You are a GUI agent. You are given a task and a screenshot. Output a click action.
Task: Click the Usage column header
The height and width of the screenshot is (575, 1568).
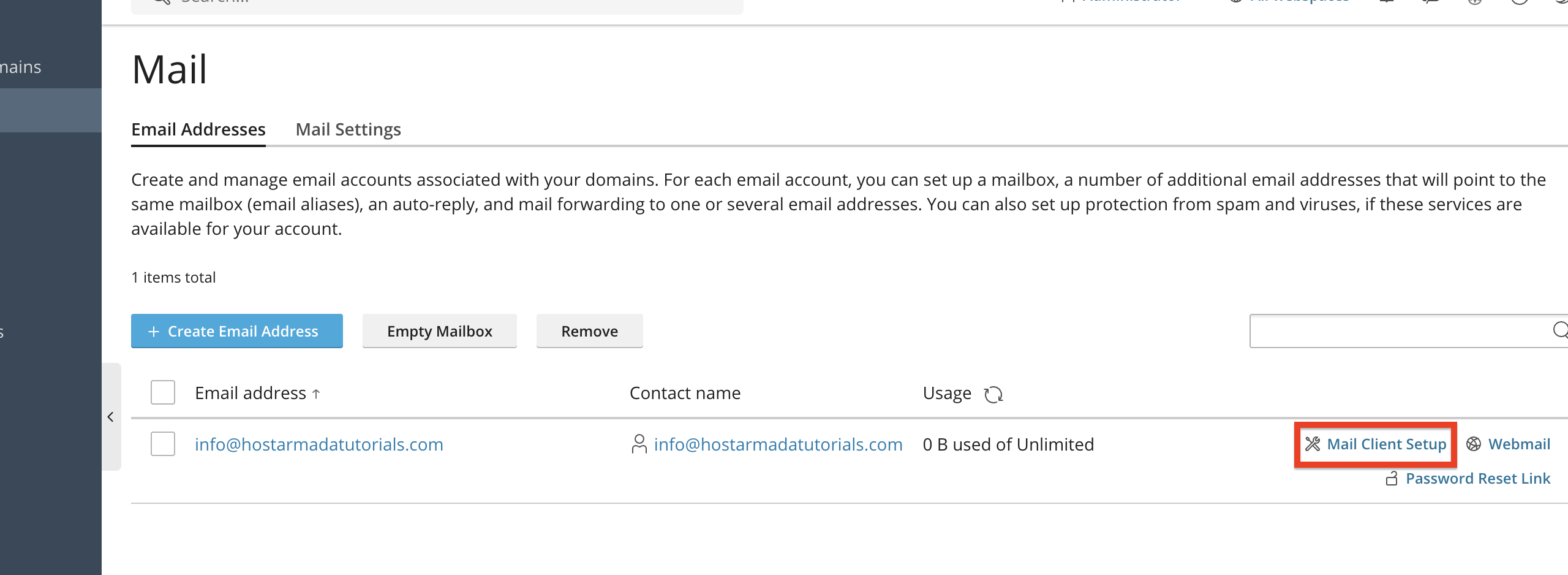[947, 393]
